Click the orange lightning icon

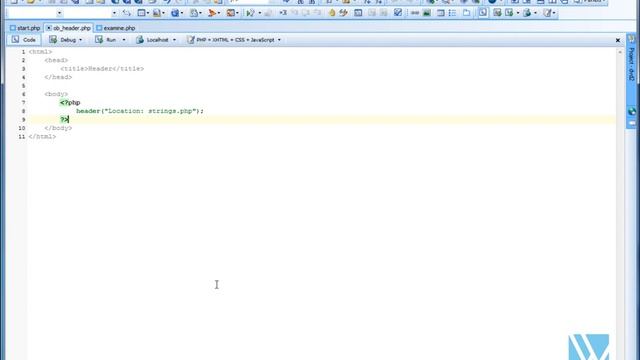click(343, 13)
